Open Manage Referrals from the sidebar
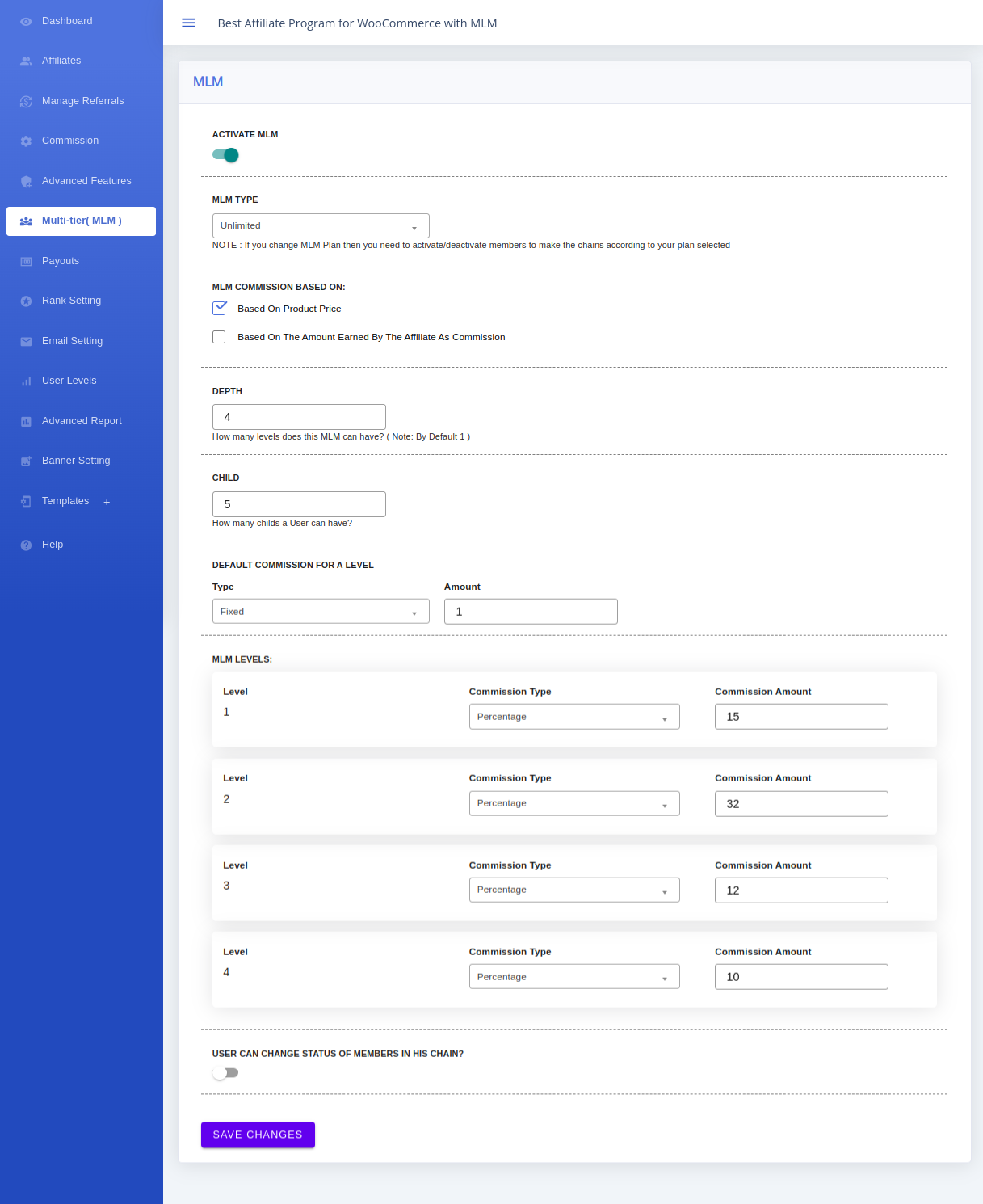The height and width of the screenshot is (1204, 983). click(83, 100)
